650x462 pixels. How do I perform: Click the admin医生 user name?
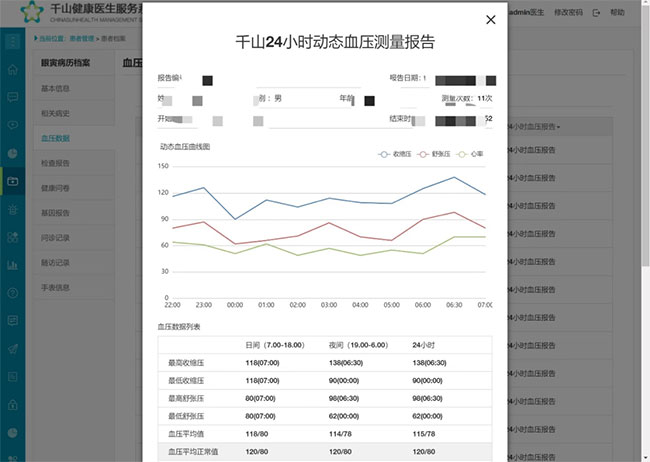pyautogui.click(x=526, y=12)
